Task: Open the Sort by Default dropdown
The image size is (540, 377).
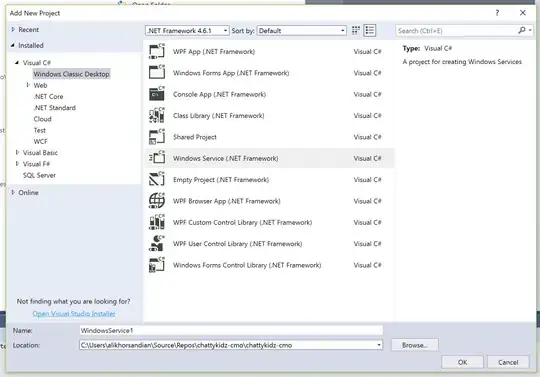Action: click(x=301, y=31)
